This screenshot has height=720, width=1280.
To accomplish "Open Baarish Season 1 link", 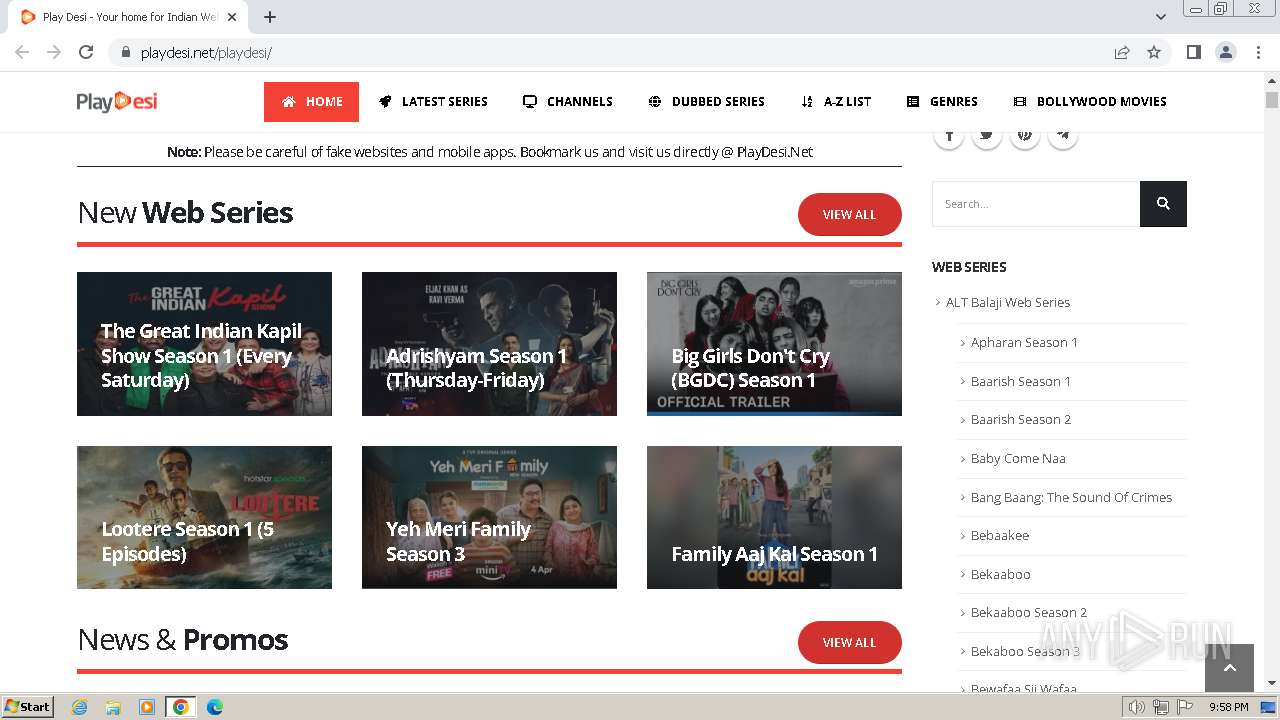I will pos(1020,381).
